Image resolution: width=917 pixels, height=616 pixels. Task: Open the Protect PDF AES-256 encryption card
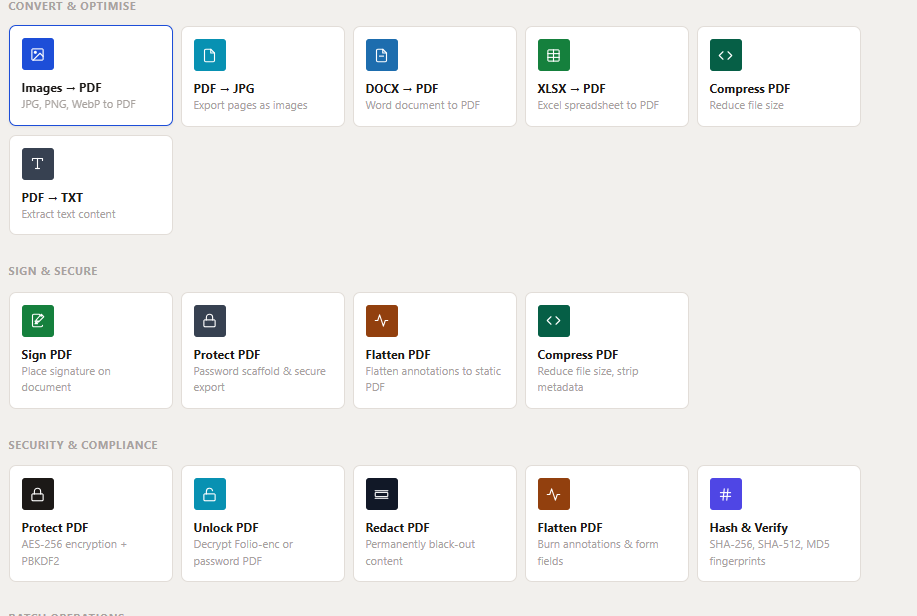[x=90, y=522]
